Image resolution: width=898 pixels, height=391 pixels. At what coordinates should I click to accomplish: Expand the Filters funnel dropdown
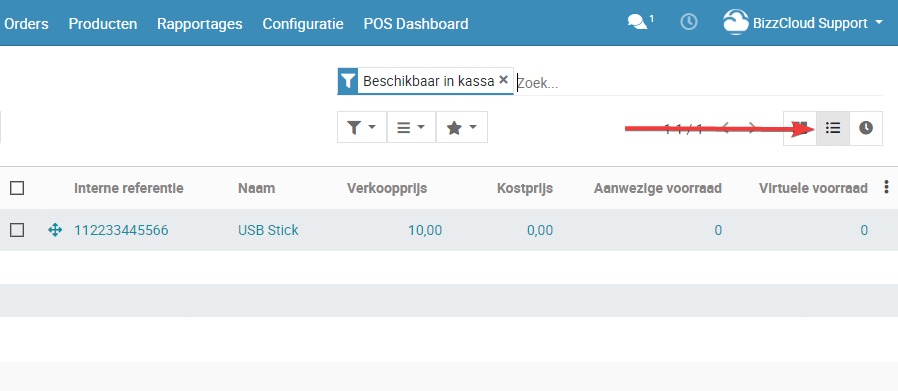point(362,127)
